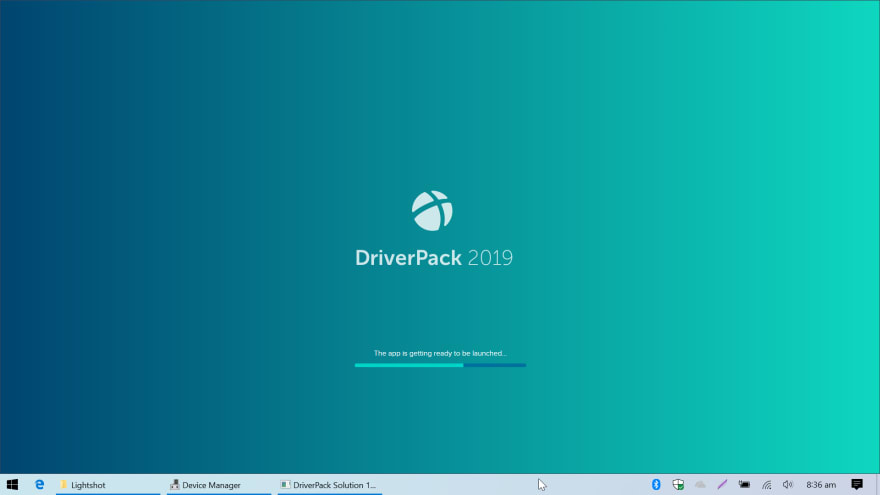Open the Wi-Fi network tray icon
Screen dimensions: 880x495
click(x=766, y=484)
